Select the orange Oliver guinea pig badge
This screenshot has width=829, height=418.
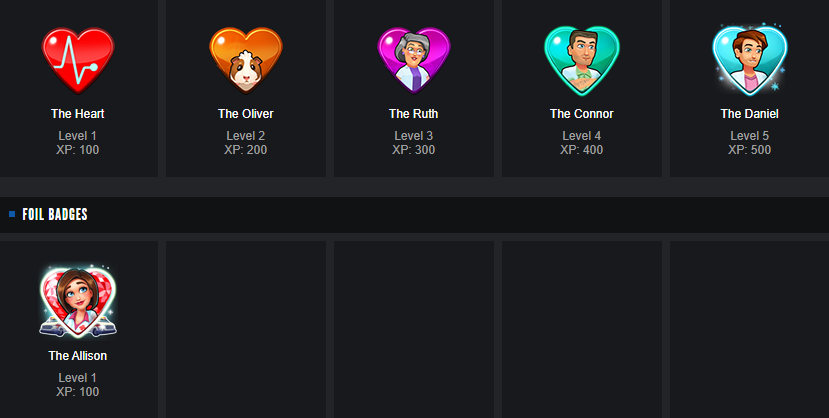pyautogui.click(x=246, y=60)
